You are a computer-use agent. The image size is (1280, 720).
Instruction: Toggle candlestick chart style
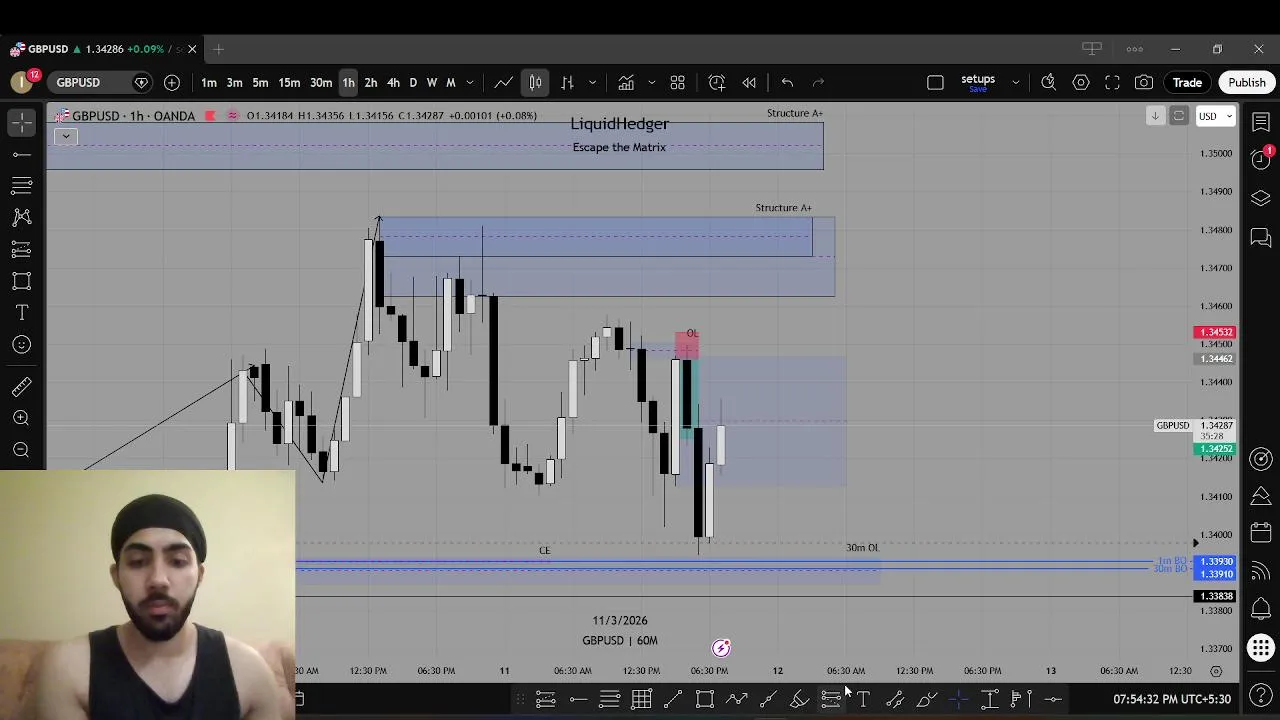coord(536,82)
